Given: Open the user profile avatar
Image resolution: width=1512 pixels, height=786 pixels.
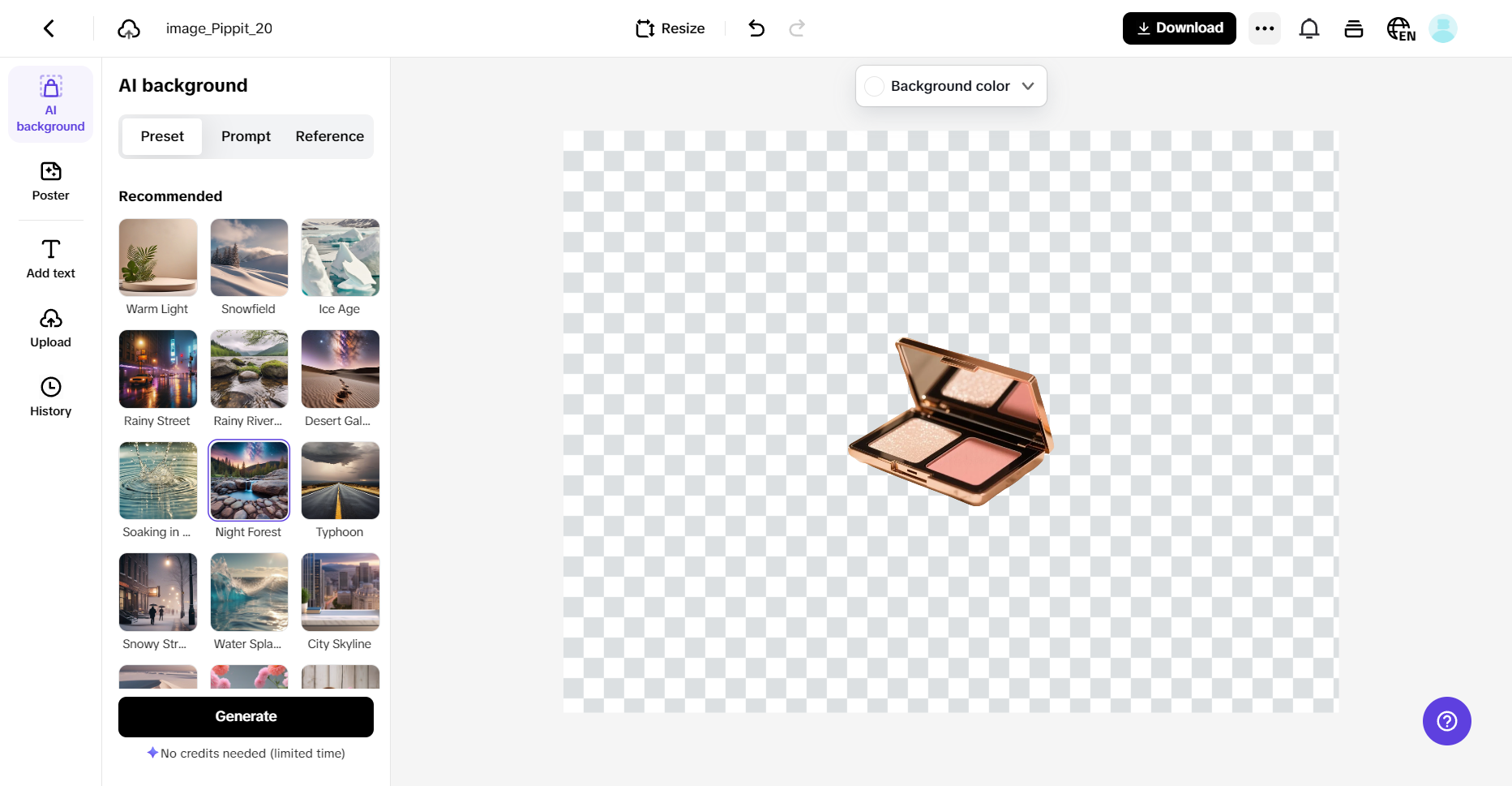Looking at the screenshot, I should point(1443,28).
